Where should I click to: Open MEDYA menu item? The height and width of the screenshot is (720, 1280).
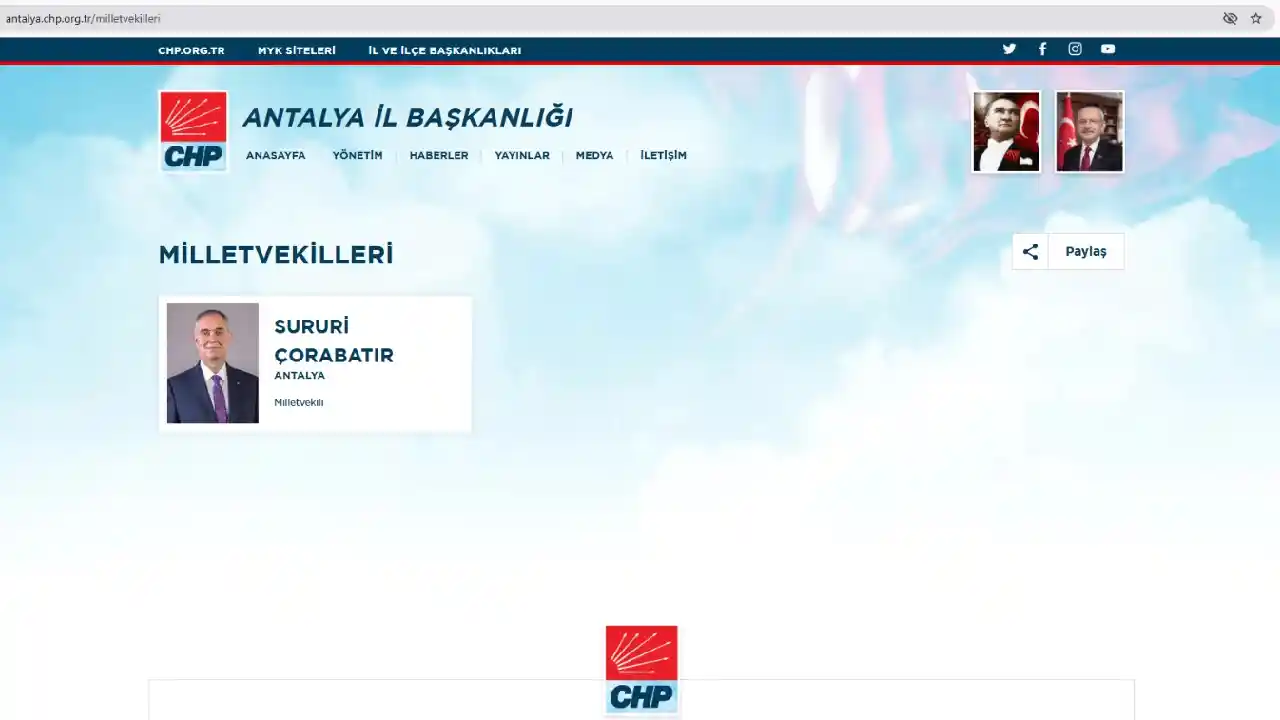595,155
